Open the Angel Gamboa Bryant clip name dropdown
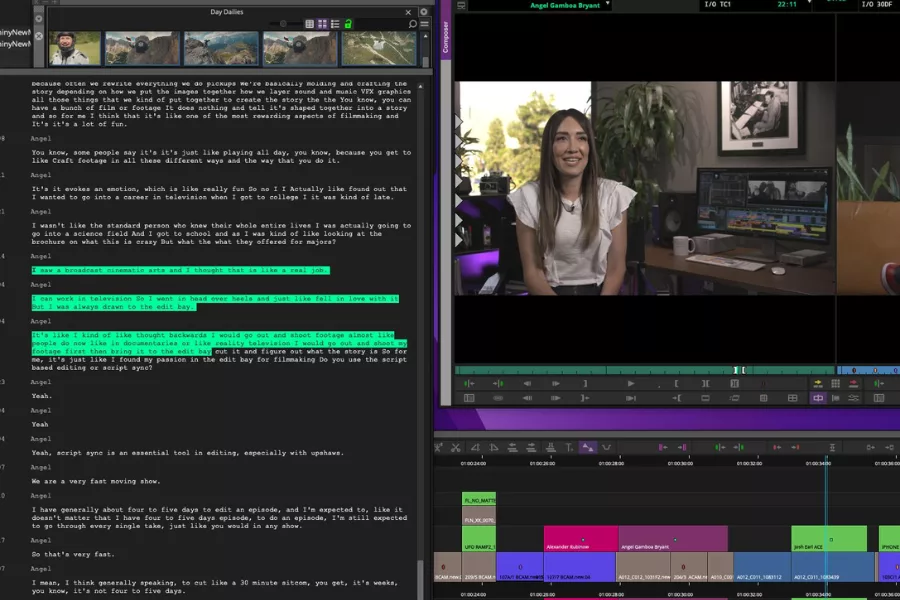 click(608, 5)
